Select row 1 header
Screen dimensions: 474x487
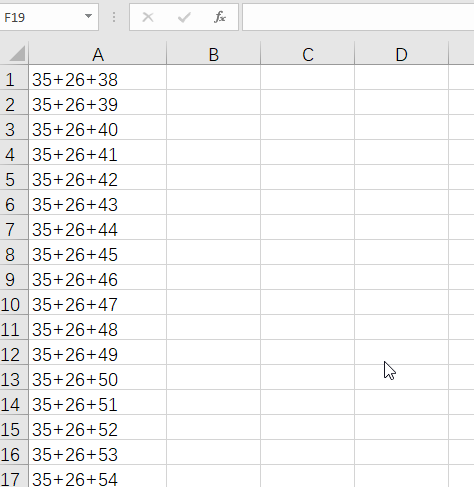click(x=14, y=77)
